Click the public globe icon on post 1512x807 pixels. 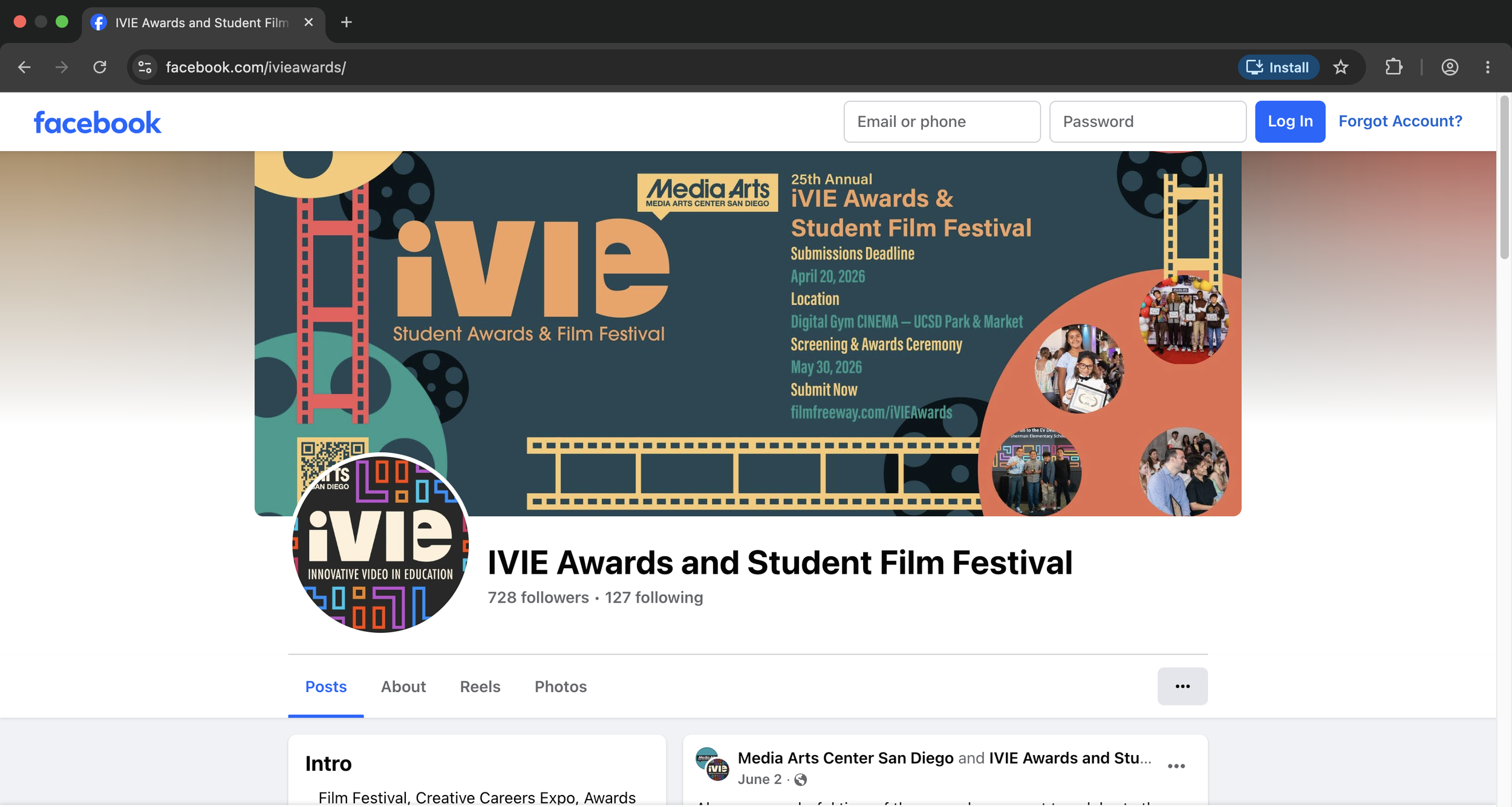click(x=800, y=780)
